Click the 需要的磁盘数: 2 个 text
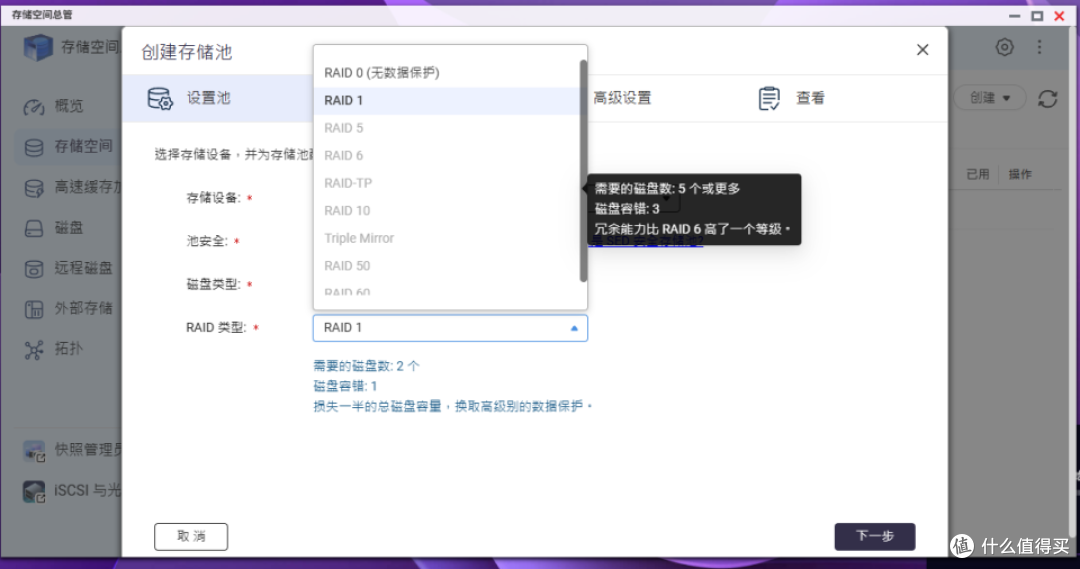 (366, 366)
